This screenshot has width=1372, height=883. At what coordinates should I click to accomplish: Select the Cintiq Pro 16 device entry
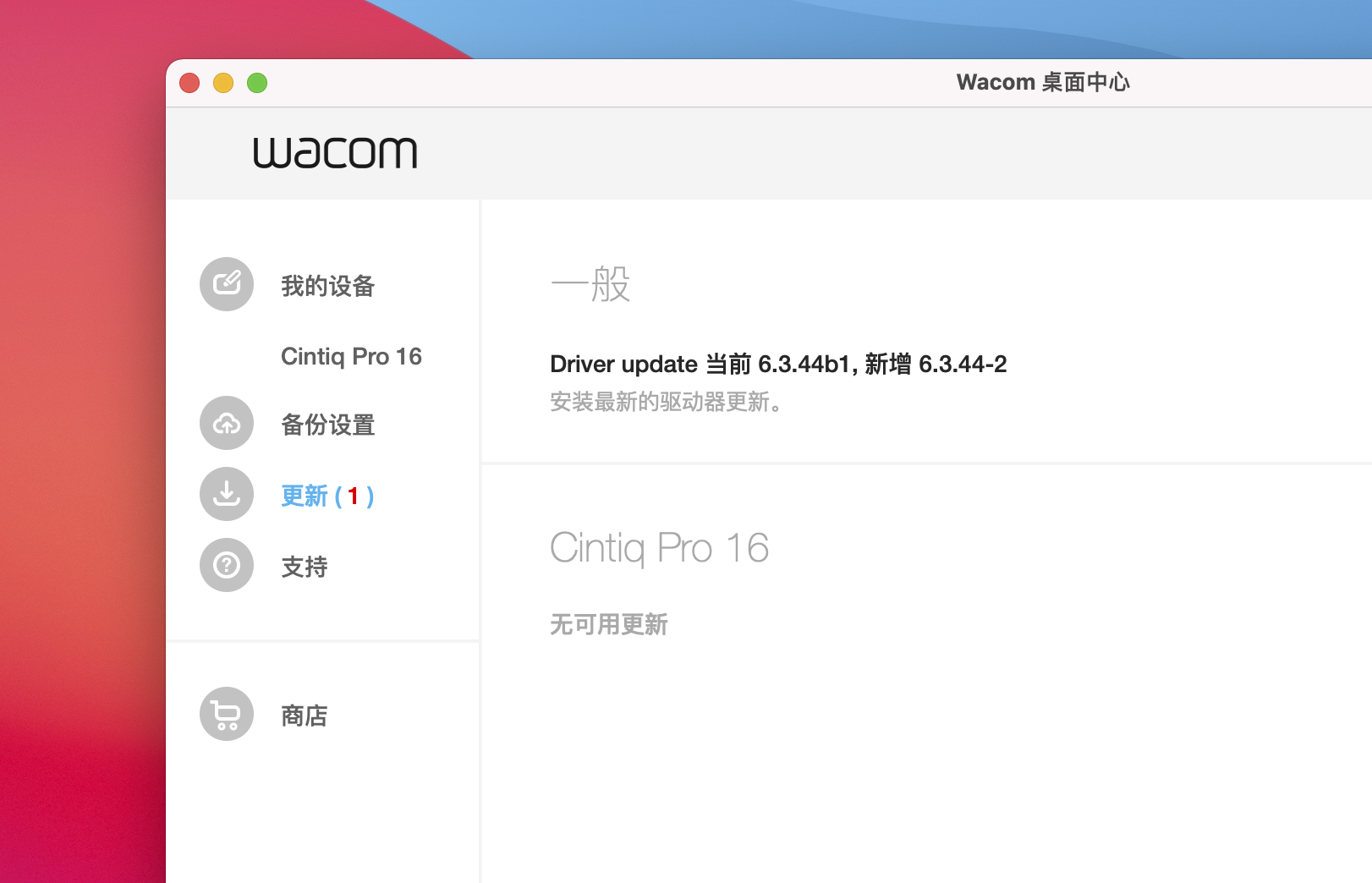[351, 356]
